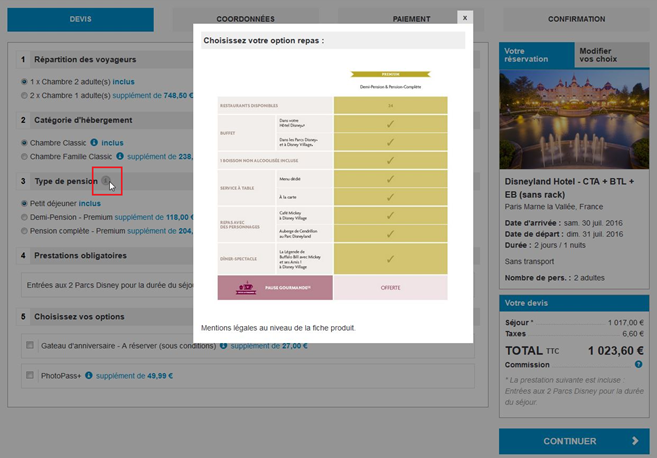Viewport: 657px width, 458px height.
Task: Close the meal option popup
Action: coord(464,17)
